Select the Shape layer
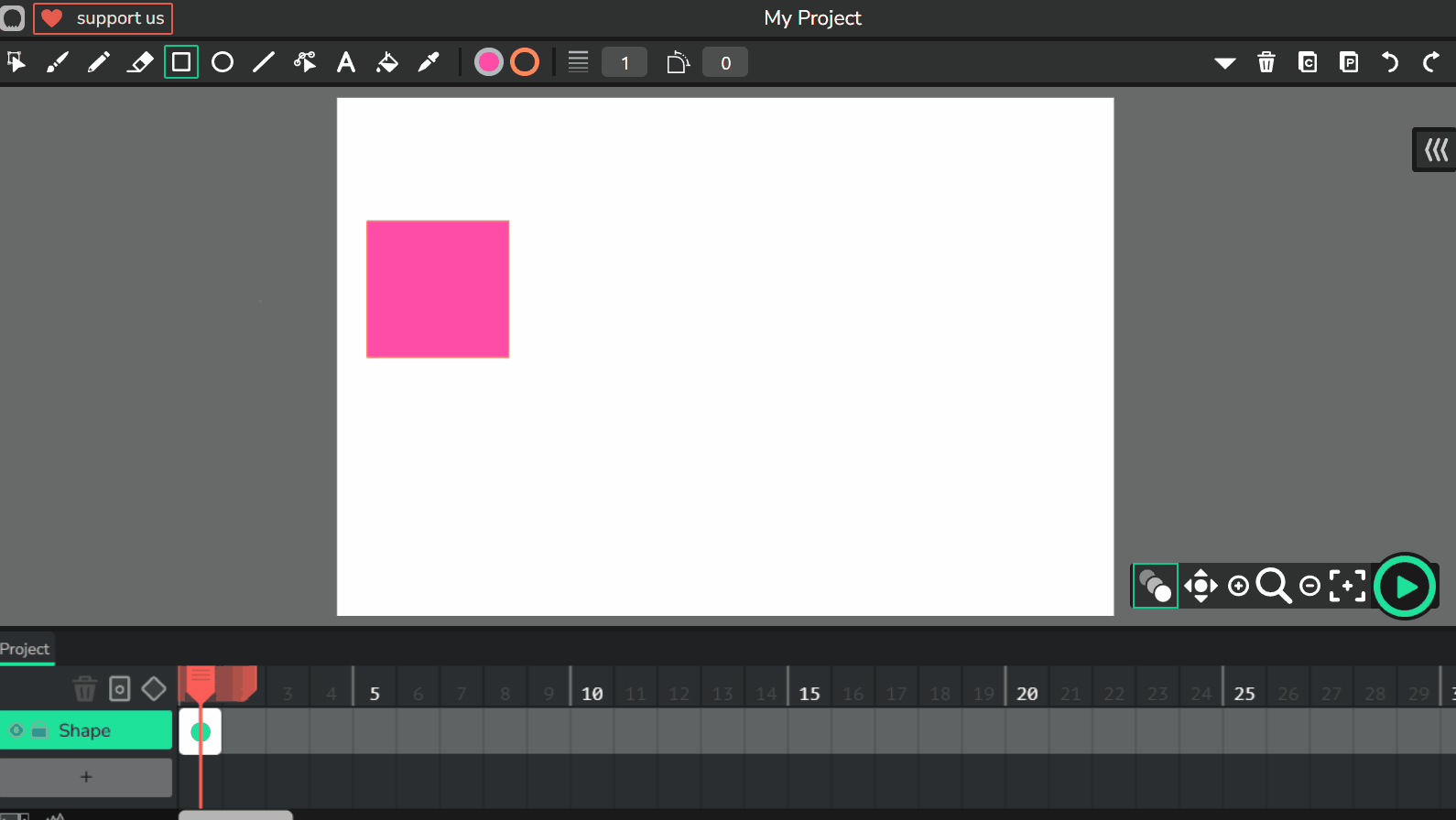Viewport: 1456px width, 820px height. [x=101, y=730]
